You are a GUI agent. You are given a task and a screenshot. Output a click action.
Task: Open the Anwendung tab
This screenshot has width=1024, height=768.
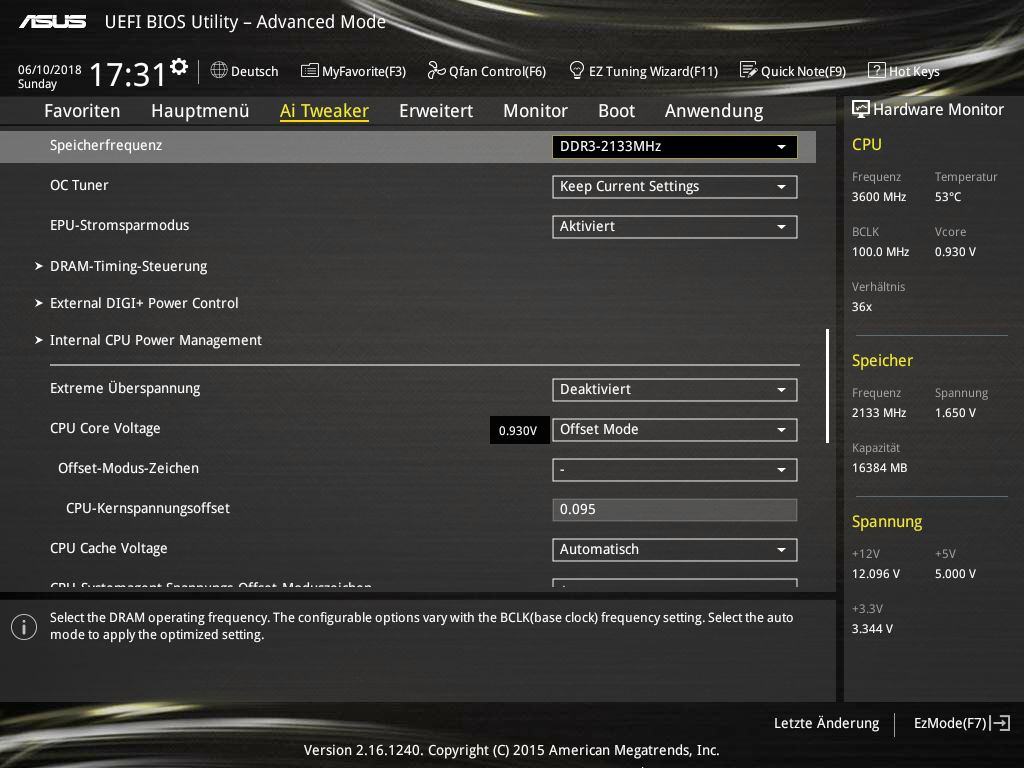point(714,111)
